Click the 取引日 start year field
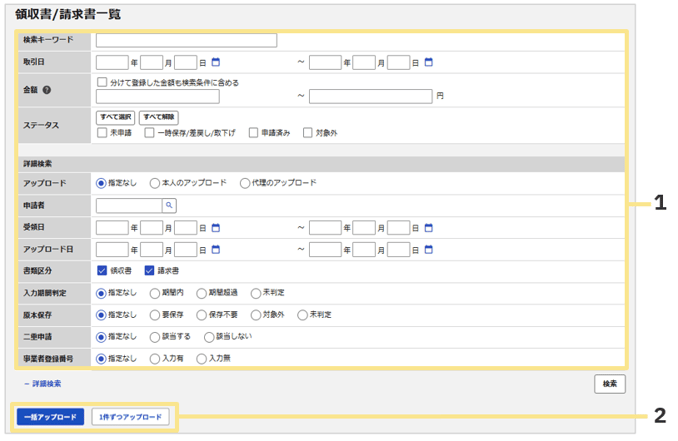This screenshot has height=441, width=678. [x=112, y=62]
